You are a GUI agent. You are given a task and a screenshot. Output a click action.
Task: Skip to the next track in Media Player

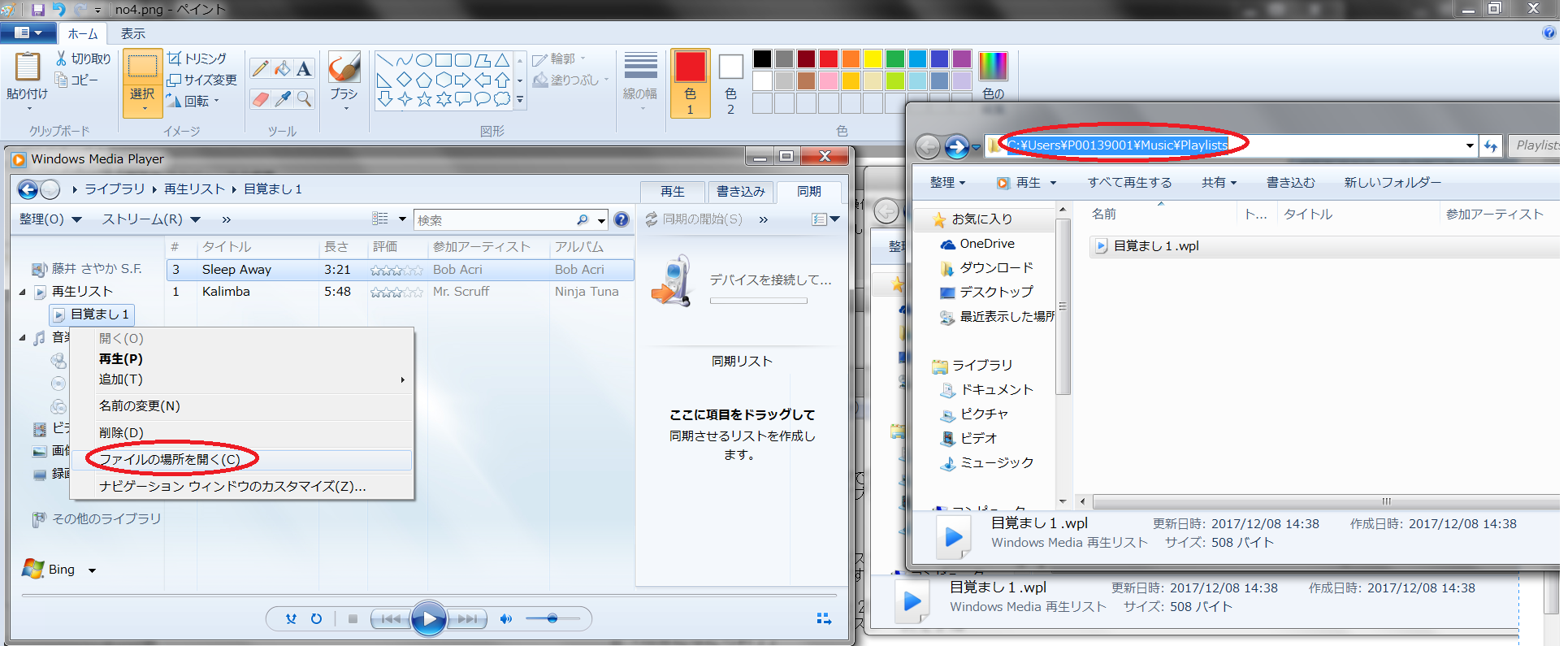[x=467, y=619]
